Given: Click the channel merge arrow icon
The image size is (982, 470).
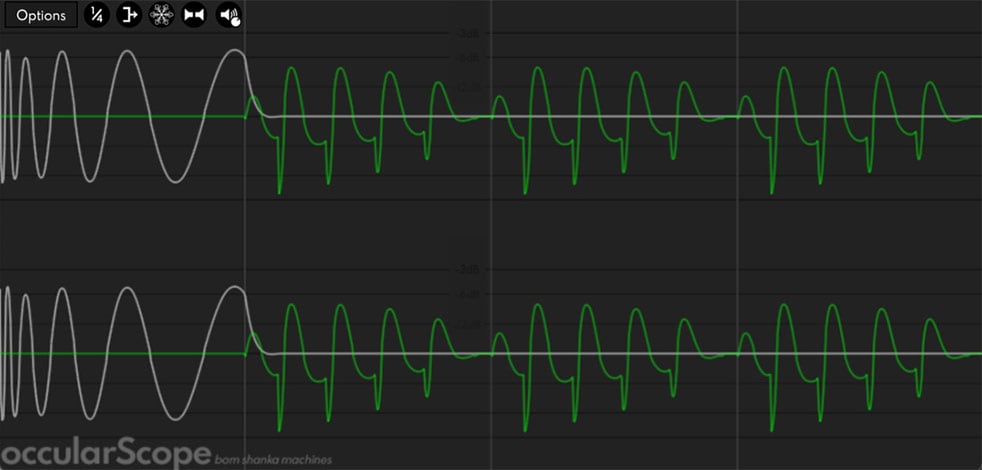Looking at the screenshot, I should 130,15.
